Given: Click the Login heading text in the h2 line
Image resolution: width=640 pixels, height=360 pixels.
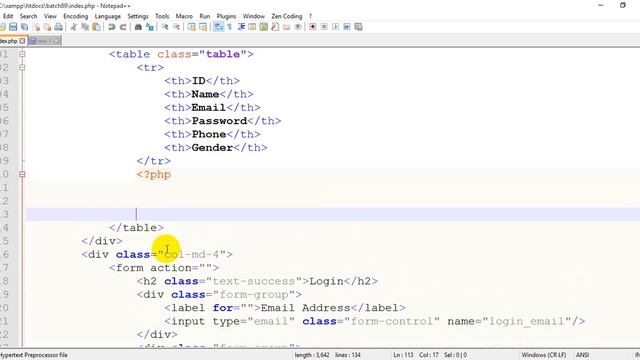Looking at the screenshot, I should pyautogui.click(x=327, y=281).
